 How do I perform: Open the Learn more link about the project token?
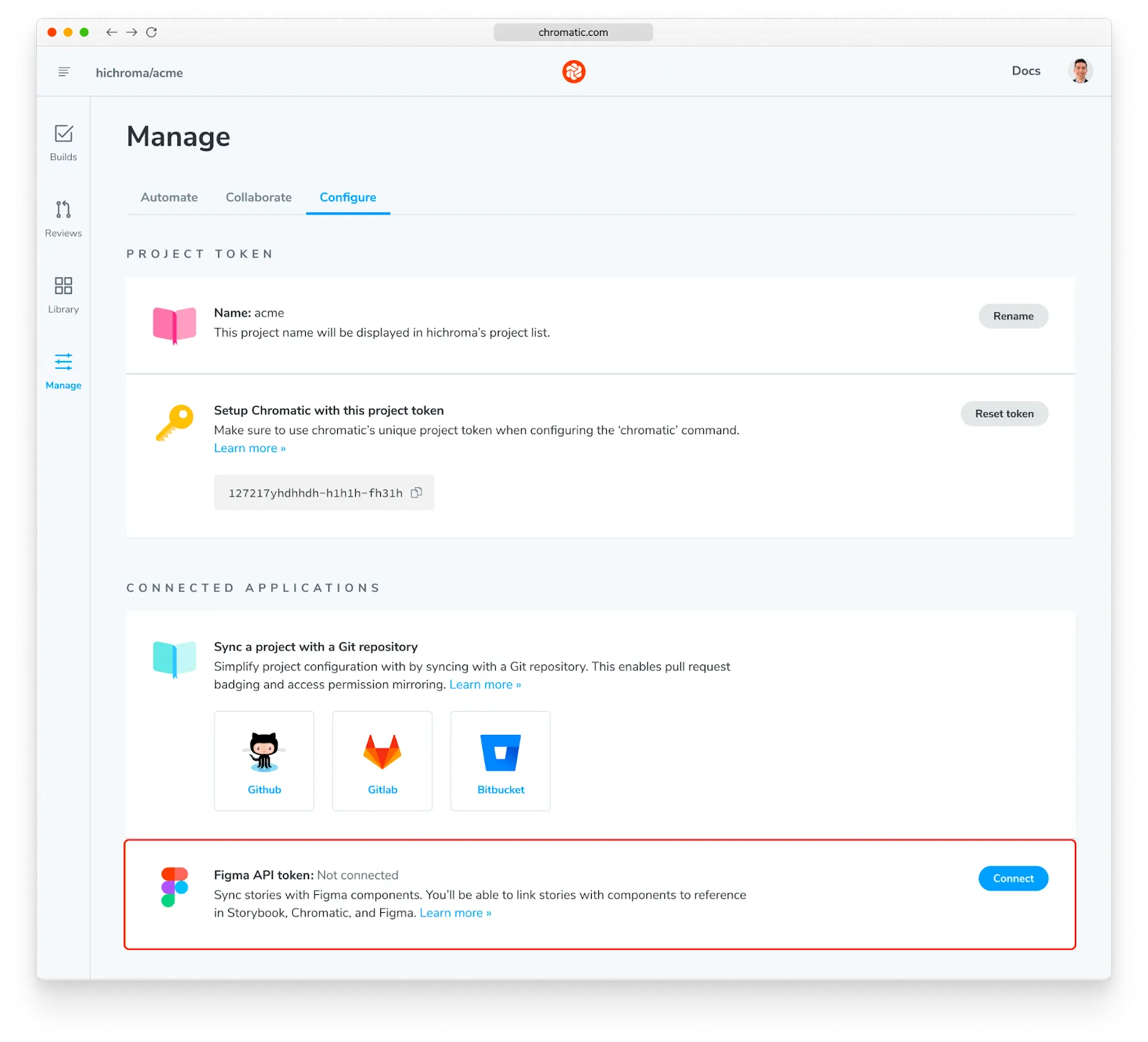pos(250,448)
